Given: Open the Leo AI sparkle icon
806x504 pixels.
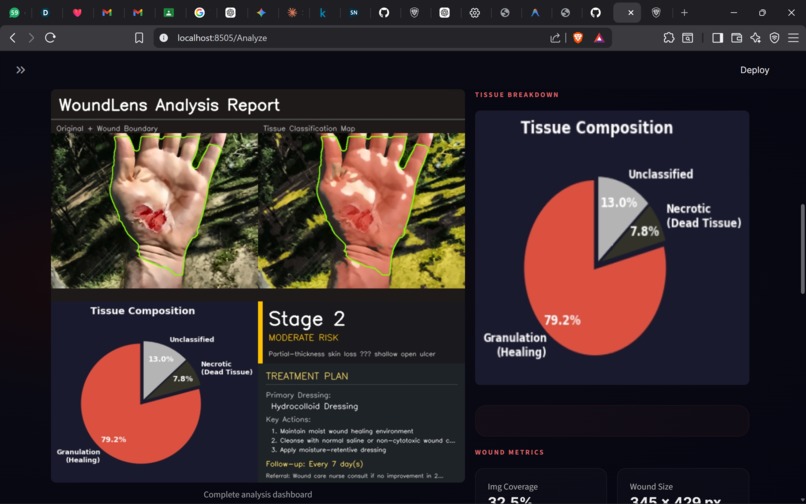Looking at the screenshot, I should coord(755,38).
